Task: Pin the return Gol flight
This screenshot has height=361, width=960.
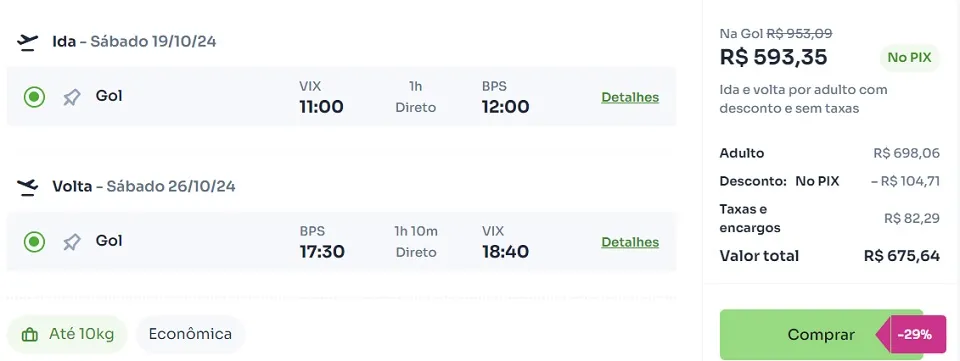Action: click(72, 242)
